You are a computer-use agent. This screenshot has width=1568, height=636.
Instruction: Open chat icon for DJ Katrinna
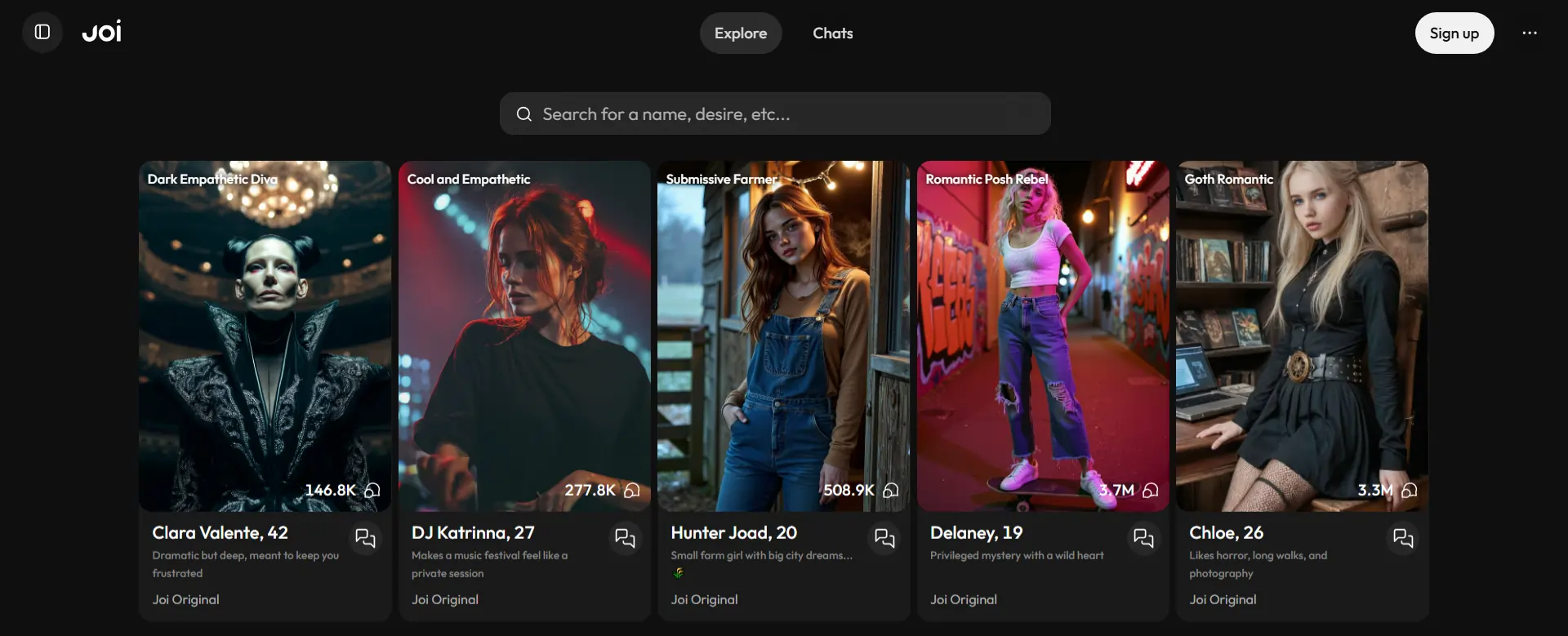pyautogui.click(x=625, y=538)
